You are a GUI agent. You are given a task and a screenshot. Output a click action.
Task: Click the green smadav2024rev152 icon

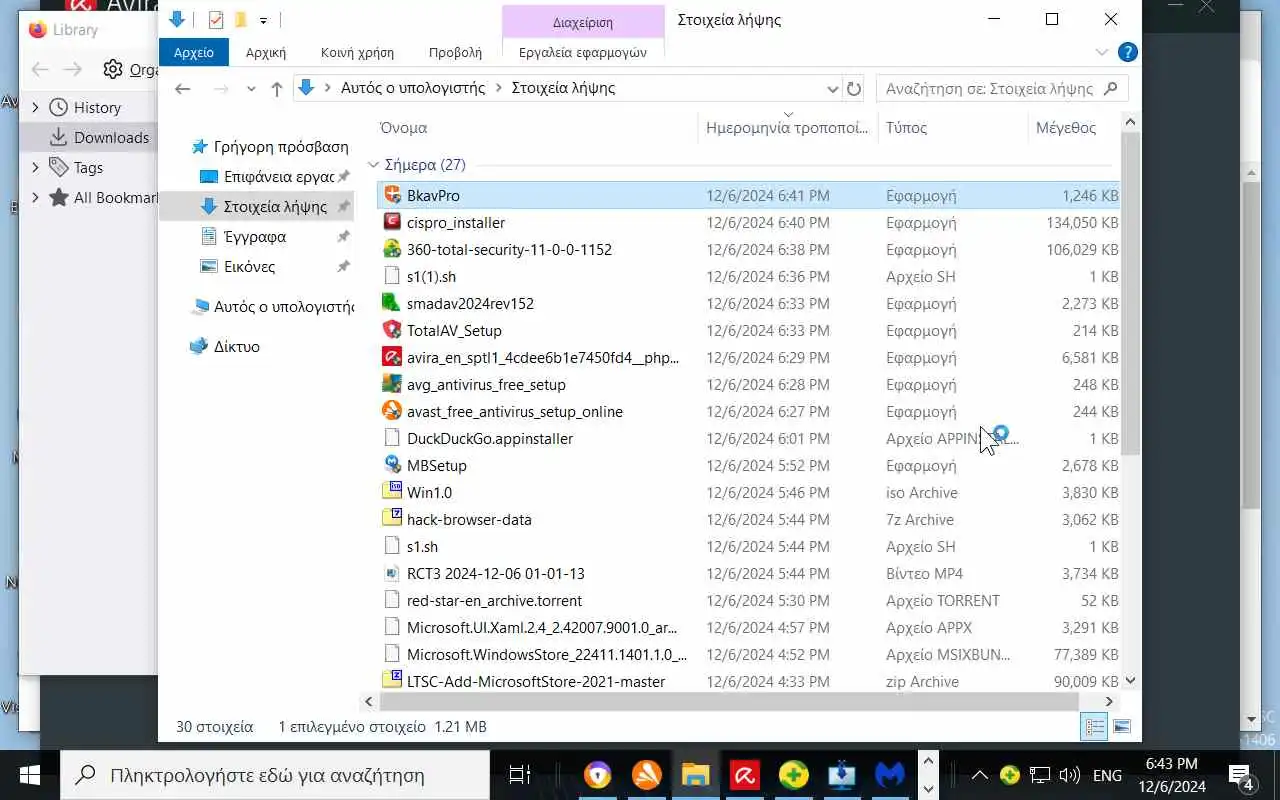392,303
